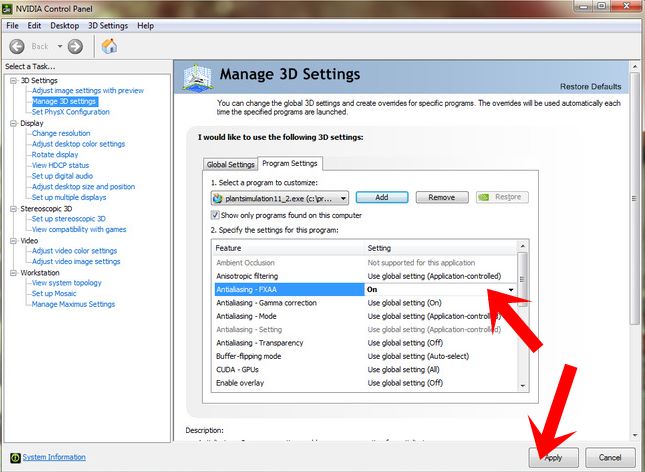
Task: Collapse the 3D Settings tree node
Action: pos(14,81)
